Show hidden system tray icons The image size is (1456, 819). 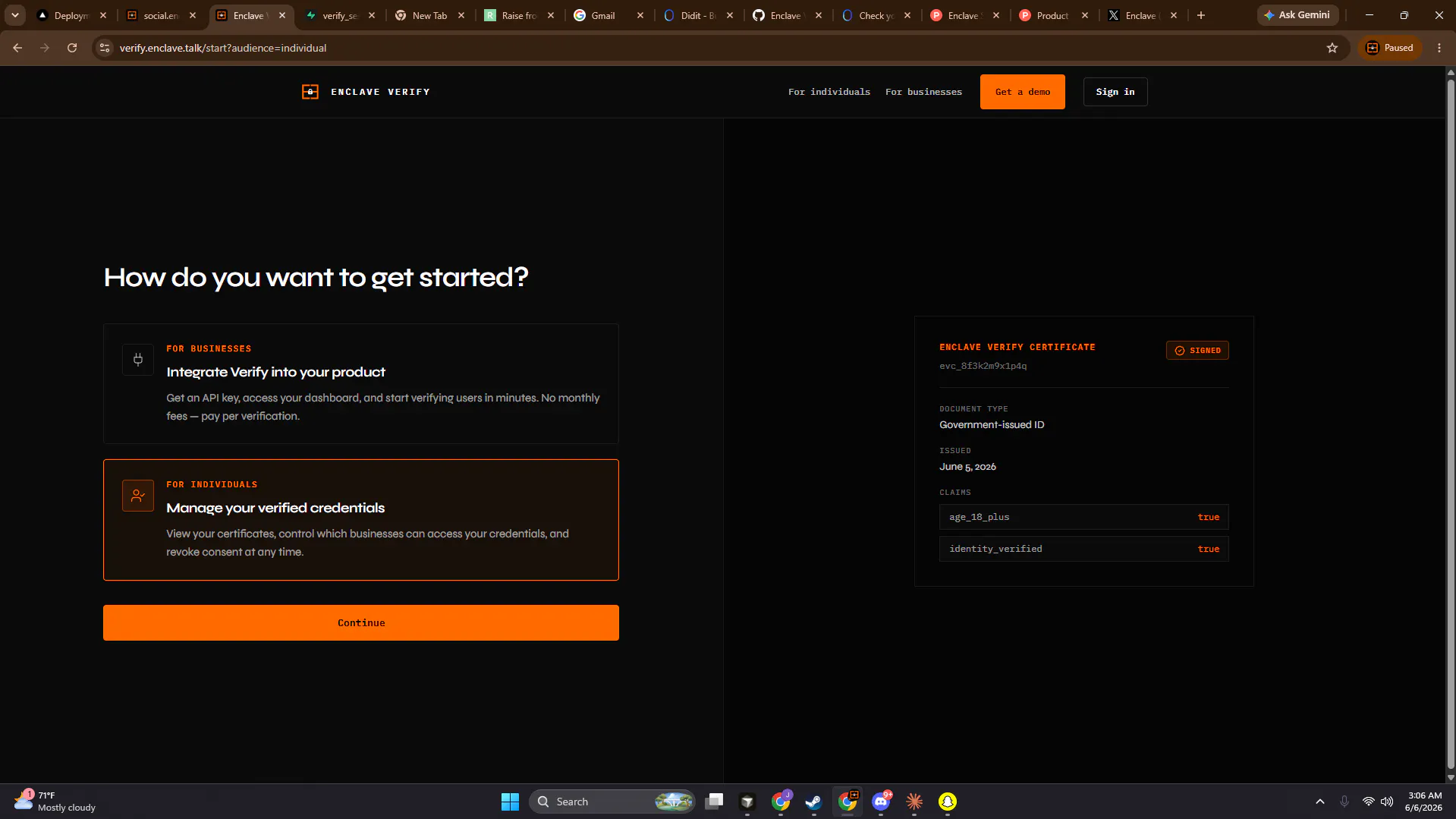[1320, 802]
